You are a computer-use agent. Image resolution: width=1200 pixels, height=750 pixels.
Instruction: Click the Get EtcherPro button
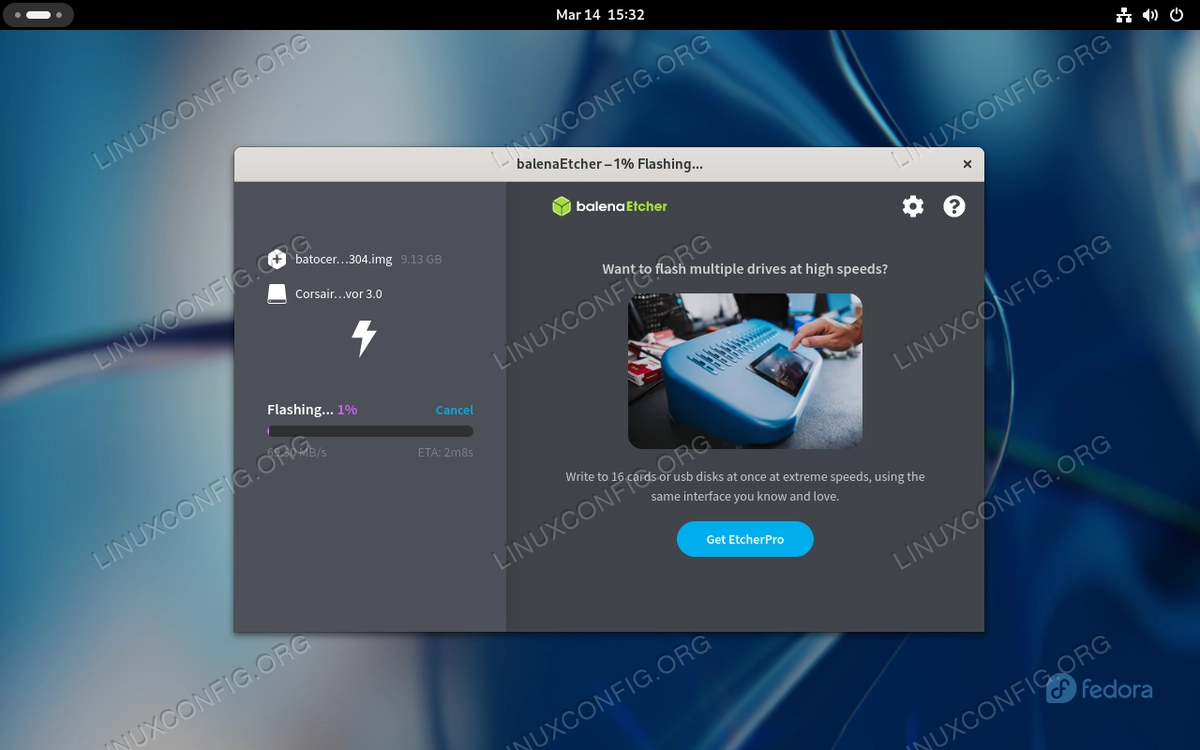[x=745, y=539]
